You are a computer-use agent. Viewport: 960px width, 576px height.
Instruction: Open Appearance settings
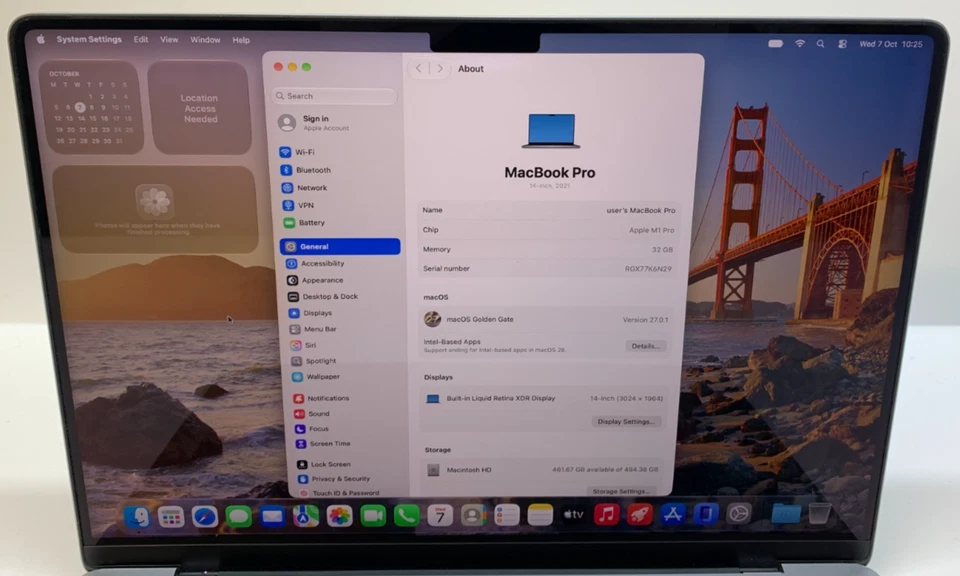315,280
